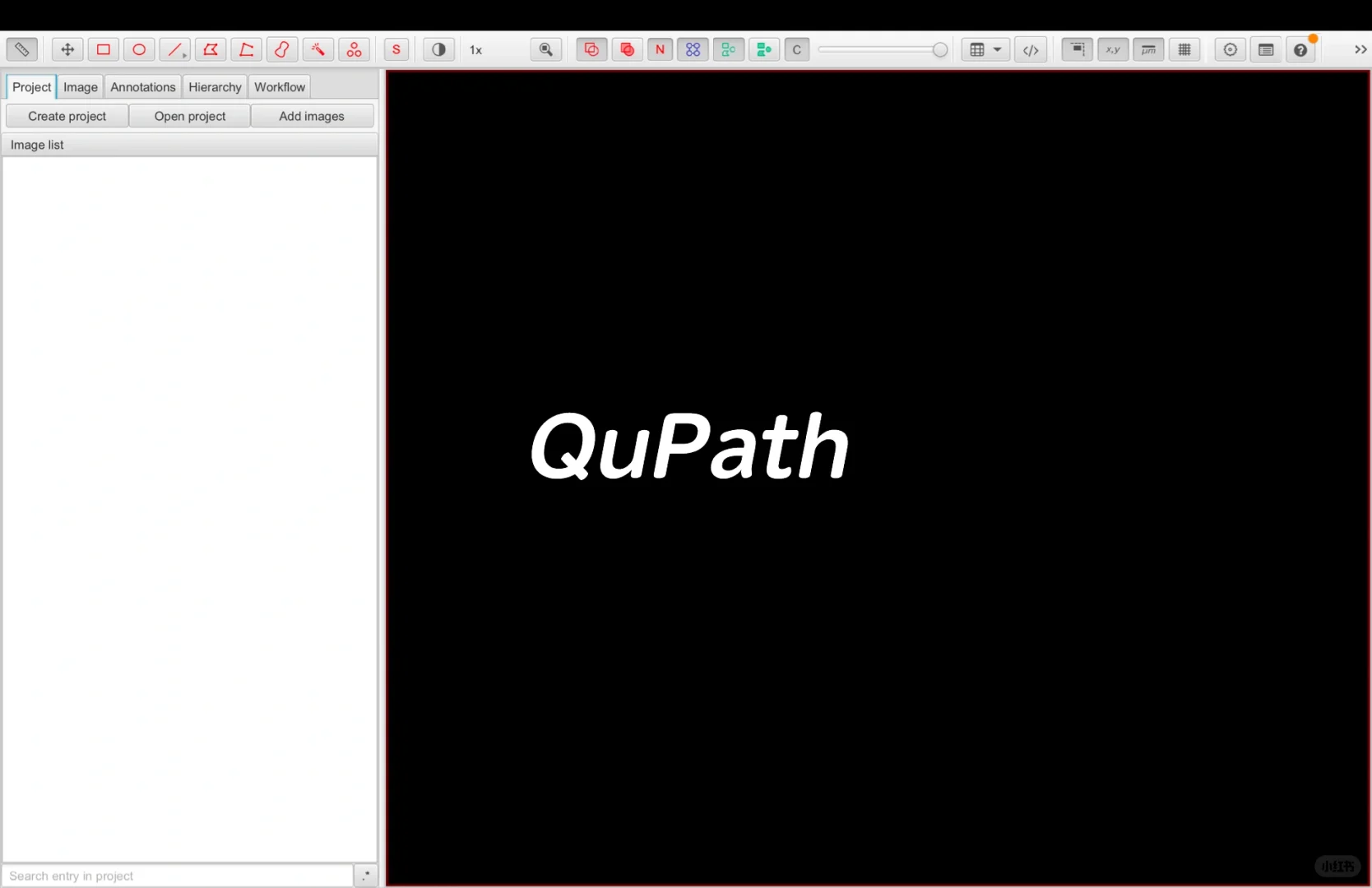This screenshot has width=1372, height=888.
Task: Toggle fill detections
Action: pyautogui.click(x=764, y=50)
